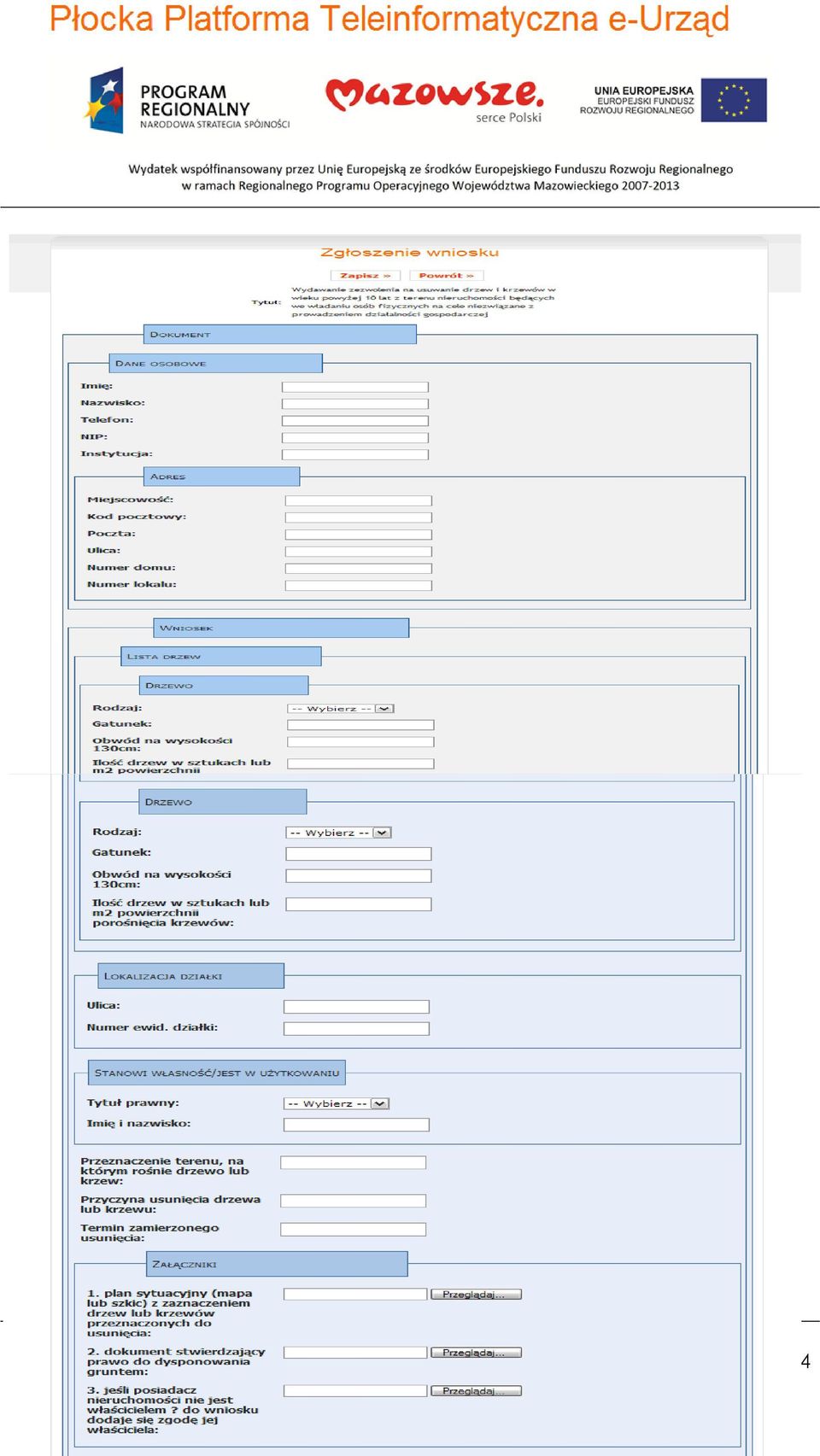Click the Wniosek section header
This screenshot has height=1456, width=820.
(281, 628)
